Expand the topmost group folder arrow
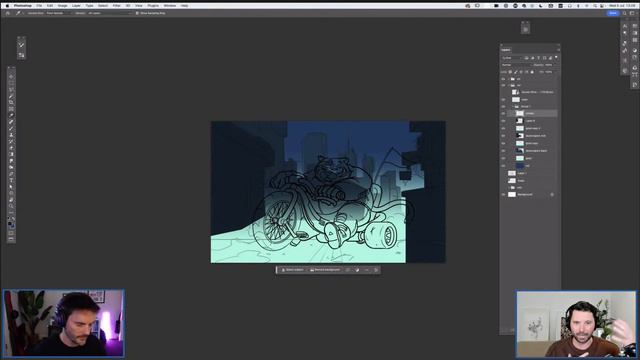 tap(509, 79)
